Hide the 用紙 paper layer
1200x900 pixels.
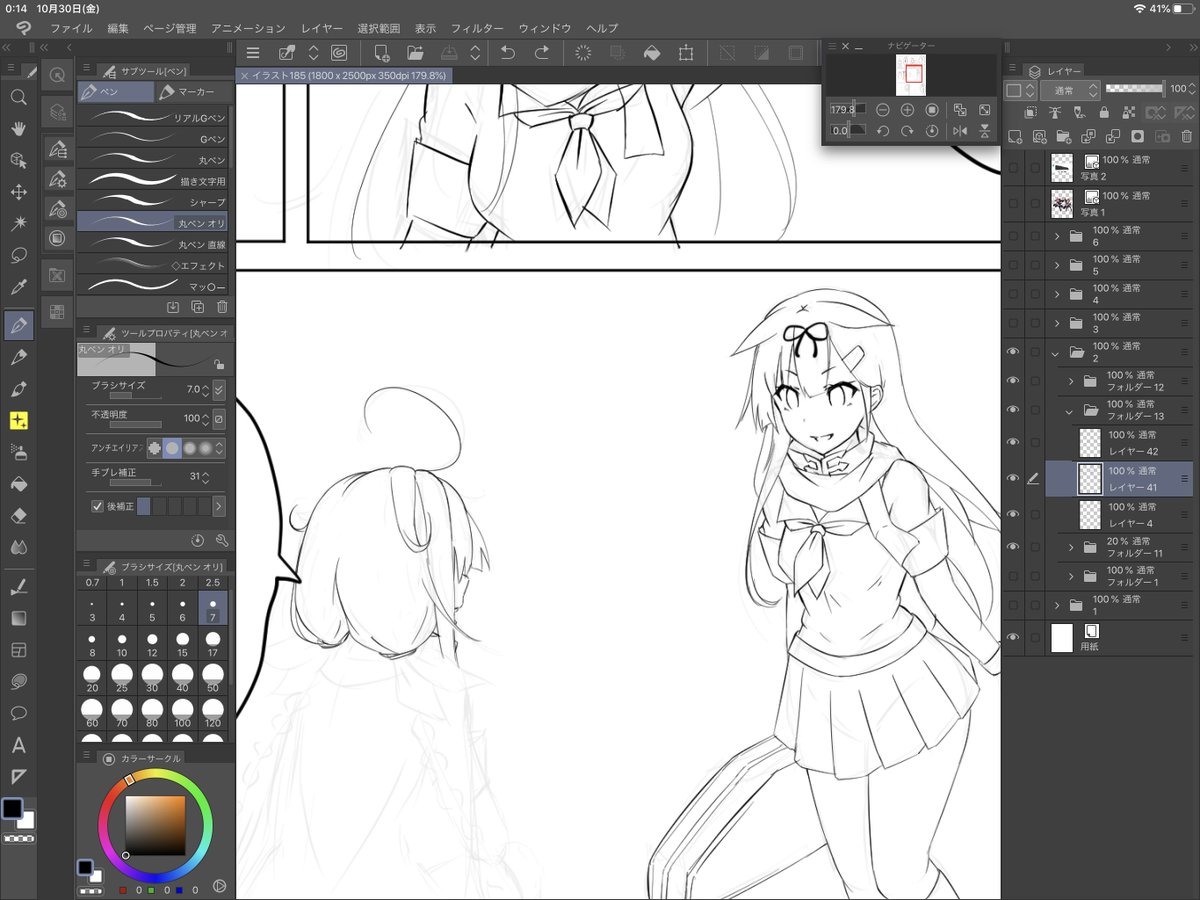(x=1012, y=637)
